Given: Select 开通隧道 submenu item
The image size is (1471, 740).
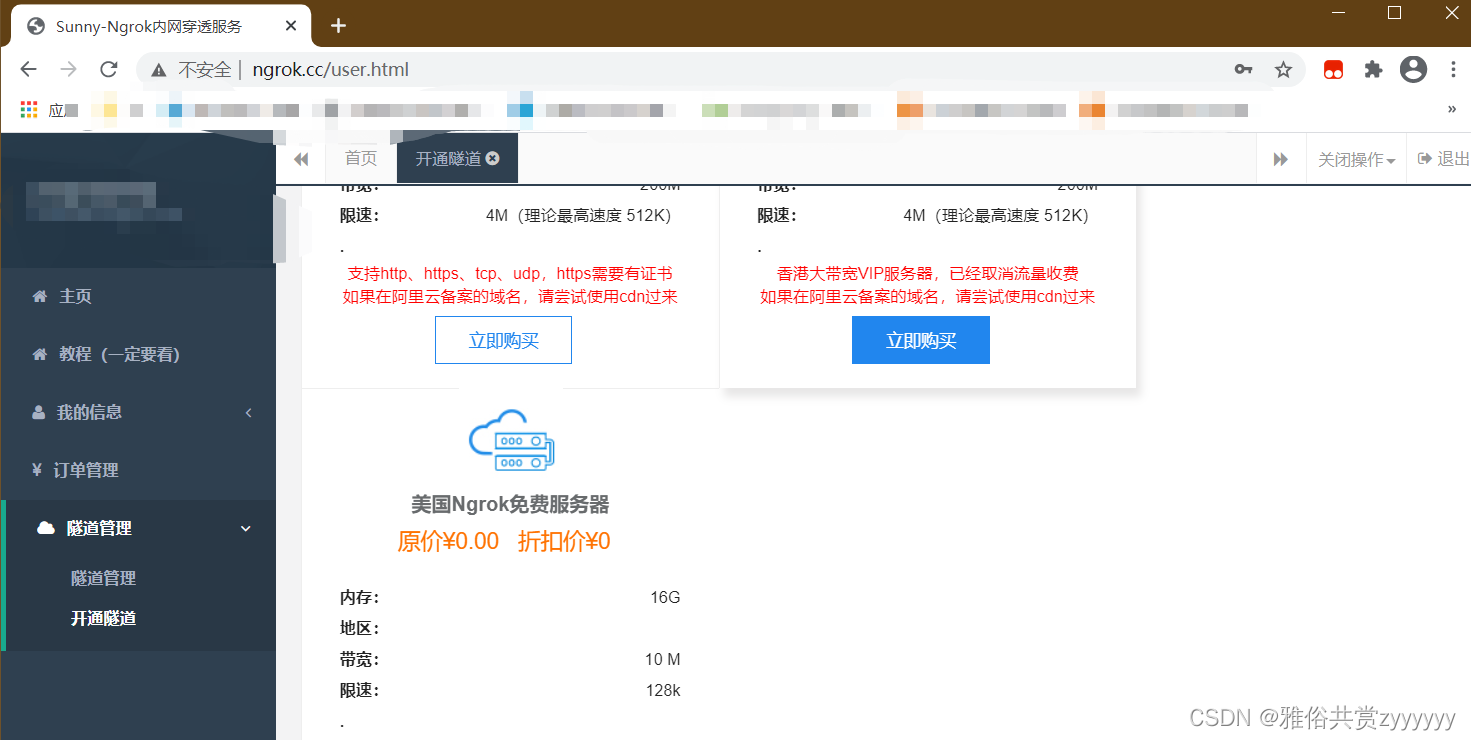Looking at the screenshot, I should 103,618.
